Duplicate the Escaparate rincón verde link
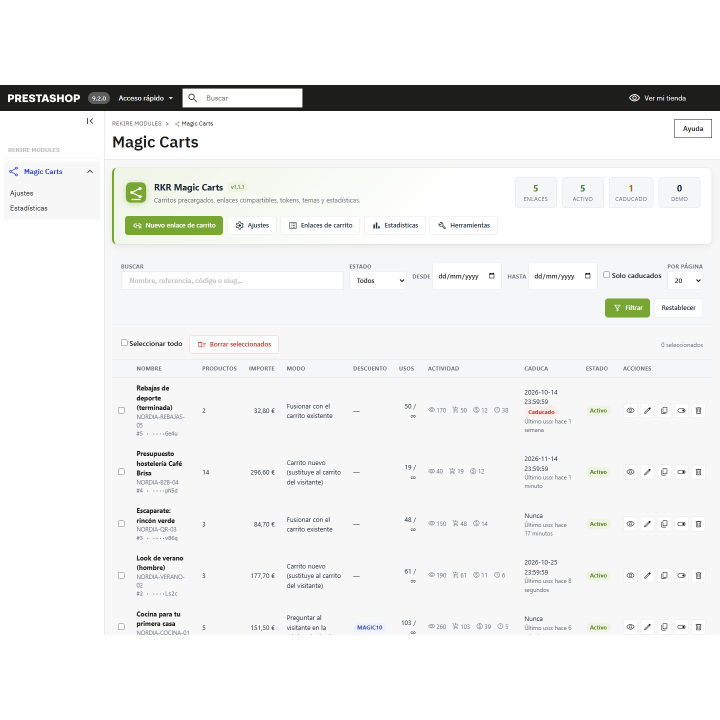The width and height of the screenshot is (720, 720). pyautogui.click(x=664, y=524)
